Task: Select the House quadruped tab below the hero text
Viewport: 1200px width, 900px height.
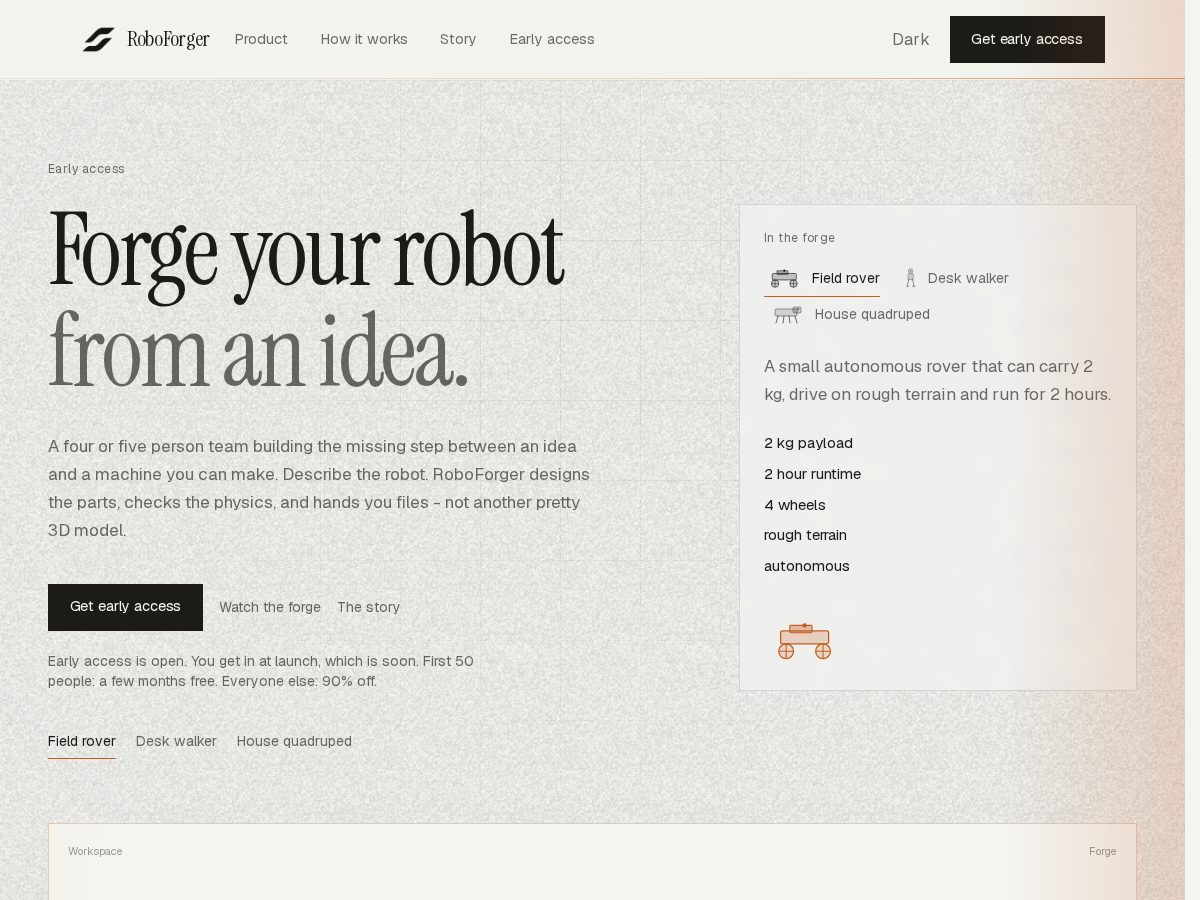Action: point(294,742)
